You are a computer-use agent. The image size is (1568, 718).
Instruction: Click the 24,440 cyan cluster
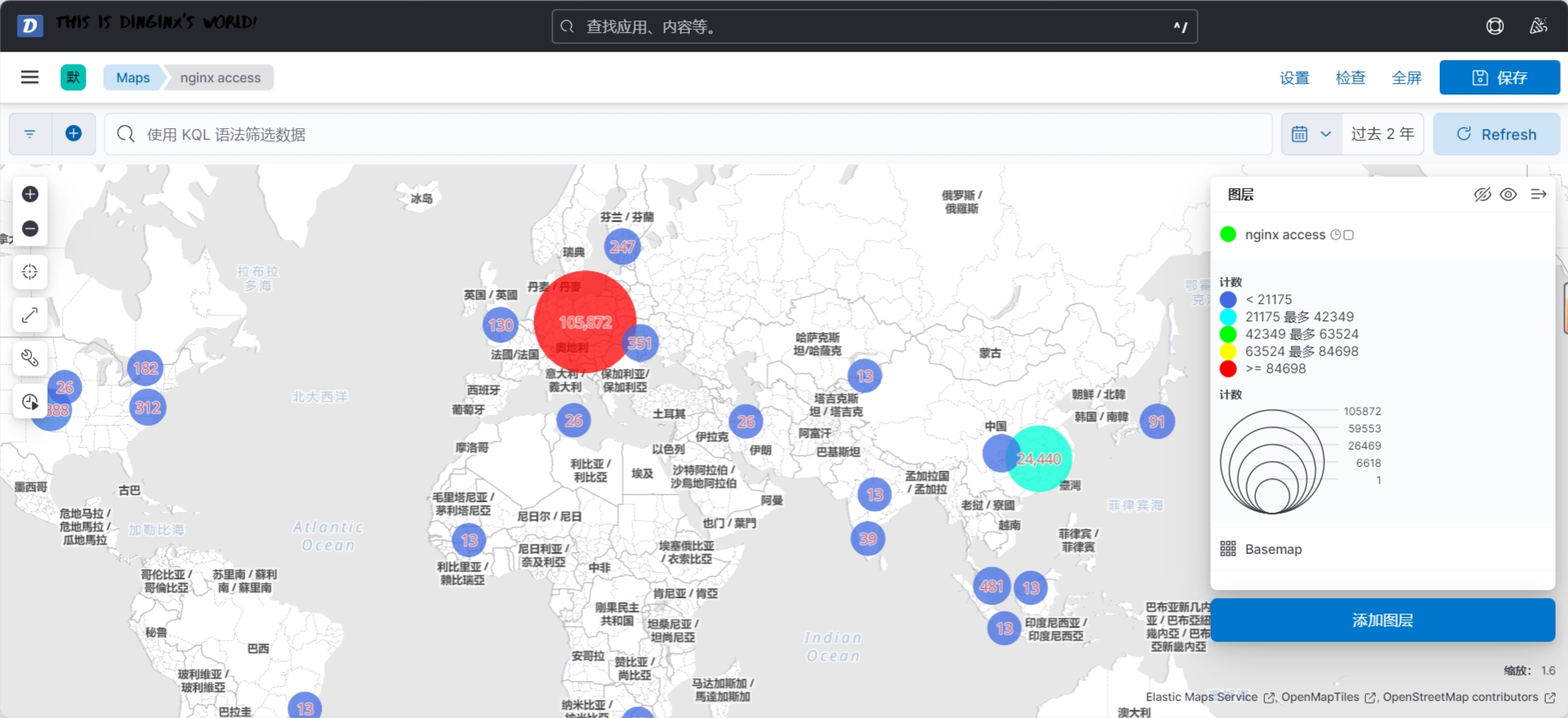1039,458
